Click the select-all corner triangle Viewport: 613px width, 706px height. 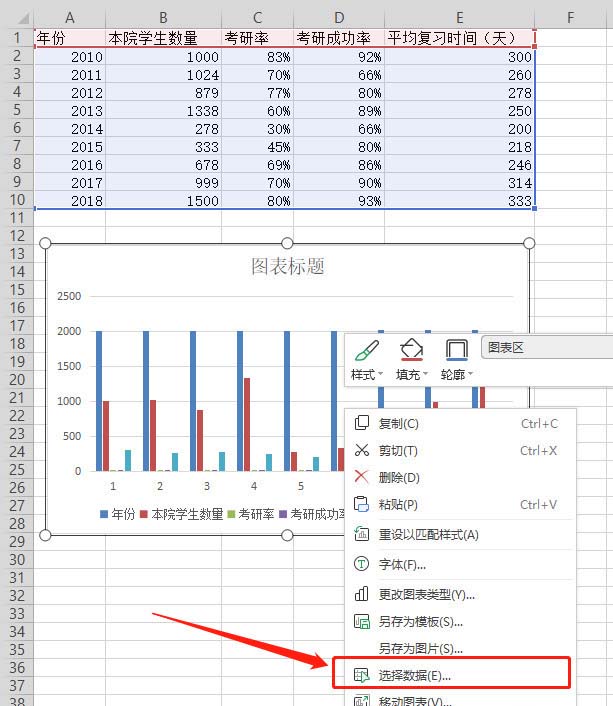coord(22,18)
